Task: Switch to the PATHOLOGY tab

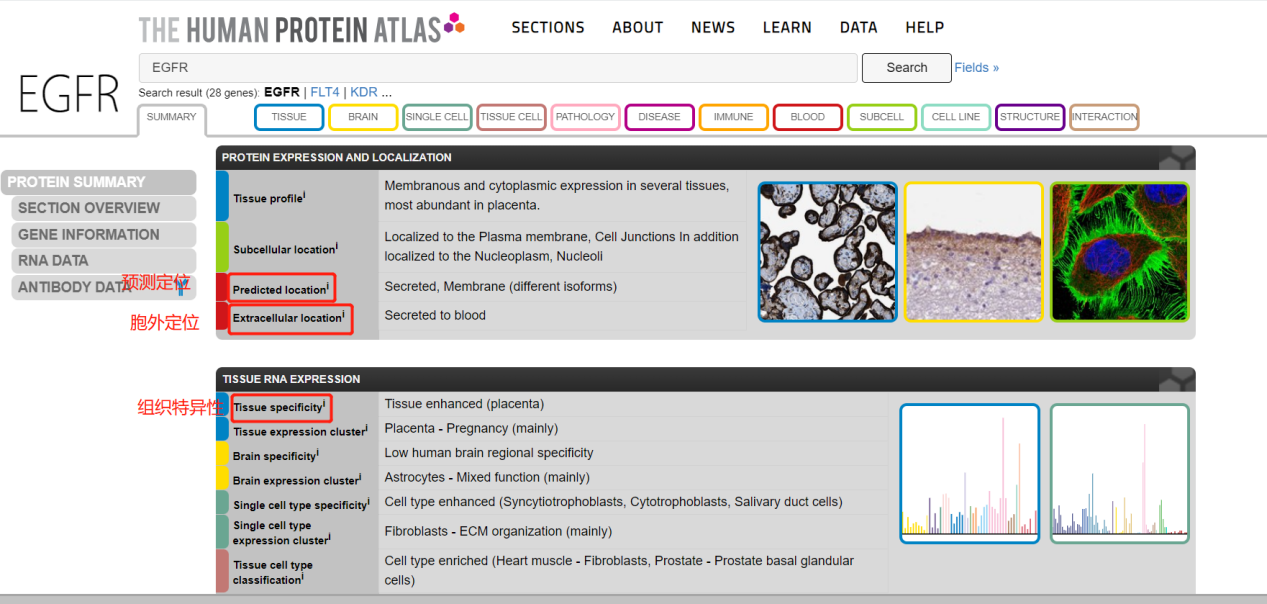Action: point(585,117)
